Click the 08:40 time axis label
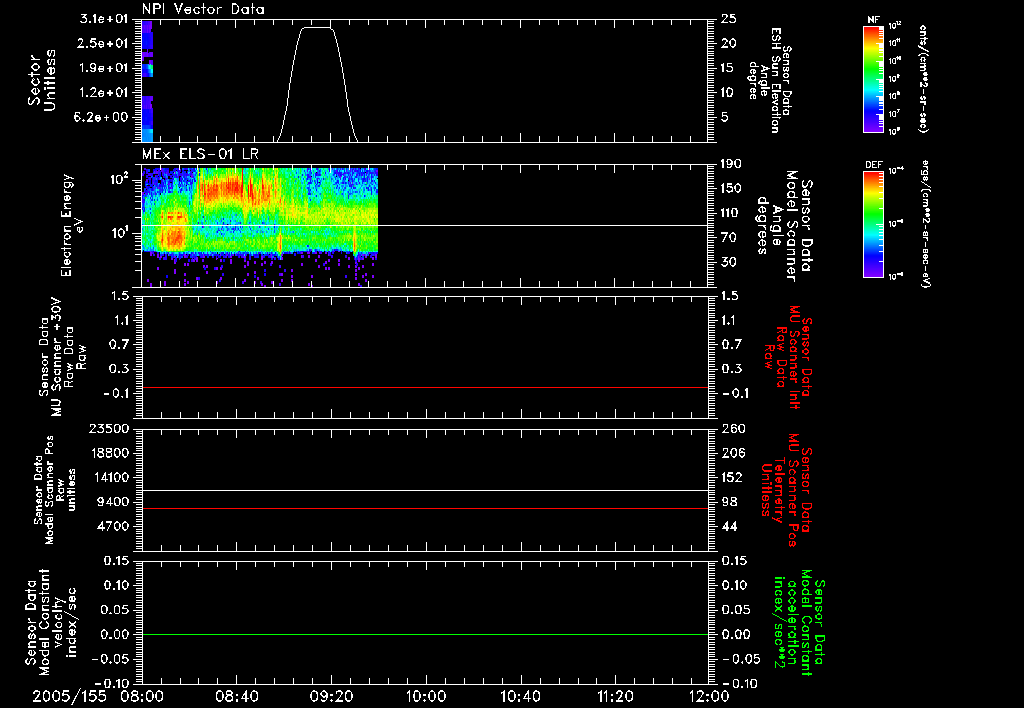 pos(236,696)
